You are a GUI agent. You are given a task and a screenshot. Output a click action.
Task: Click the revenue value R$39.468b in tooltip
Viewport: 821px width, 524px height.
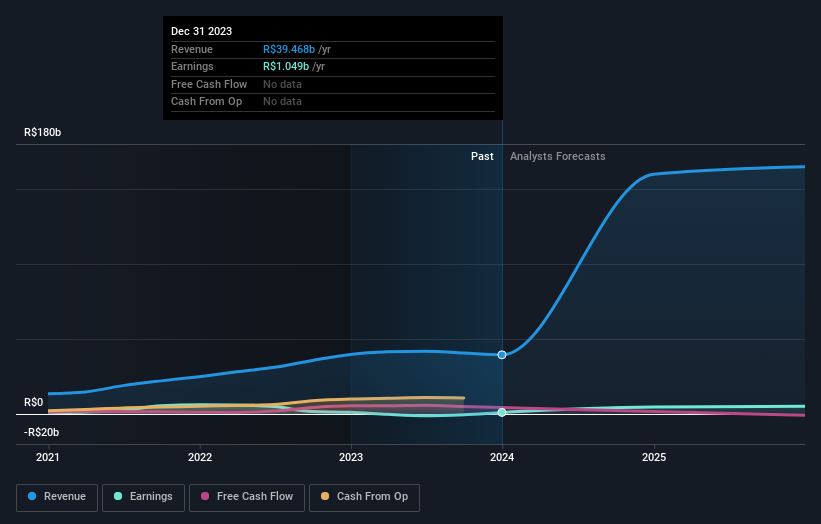click(x=289, y=49)
